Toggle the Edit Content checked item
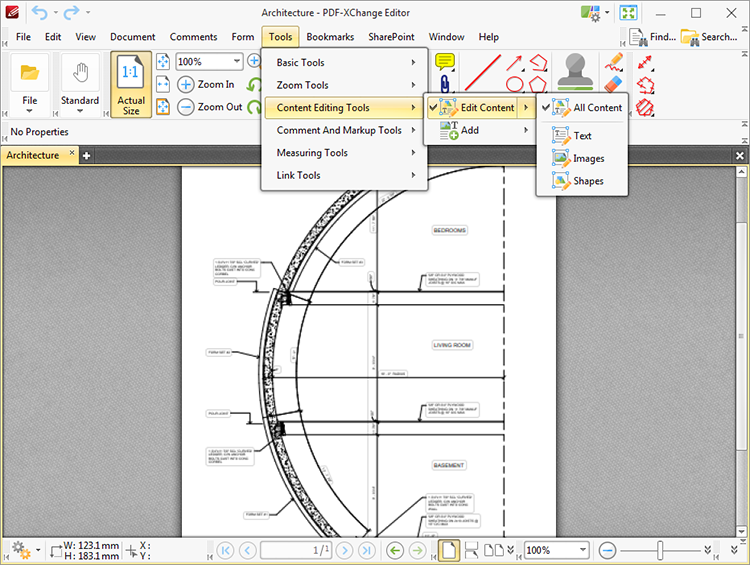750x565 pixels. [487, 108]
